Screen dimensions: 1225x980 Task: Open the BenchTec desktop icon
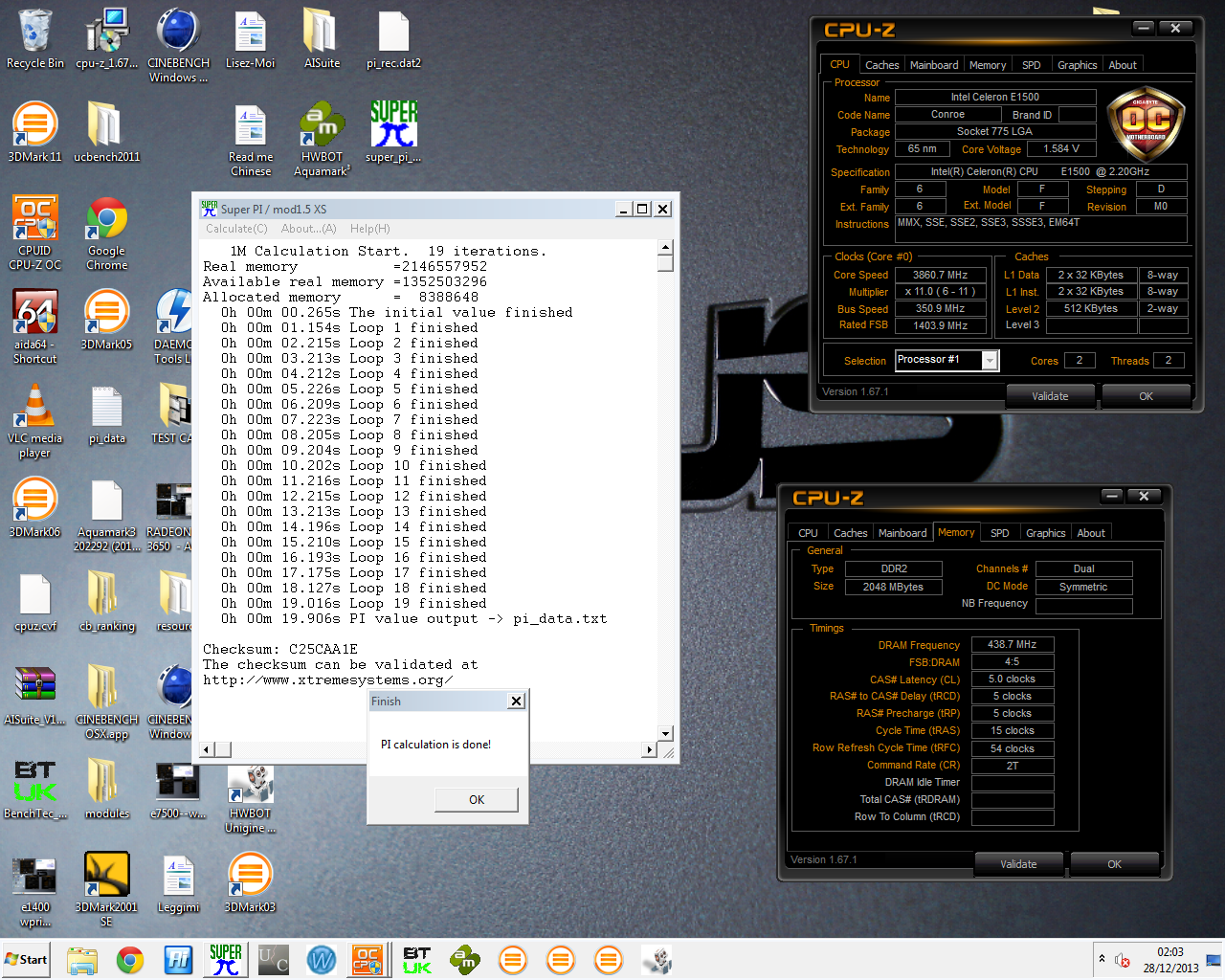(x=35, y=788)
